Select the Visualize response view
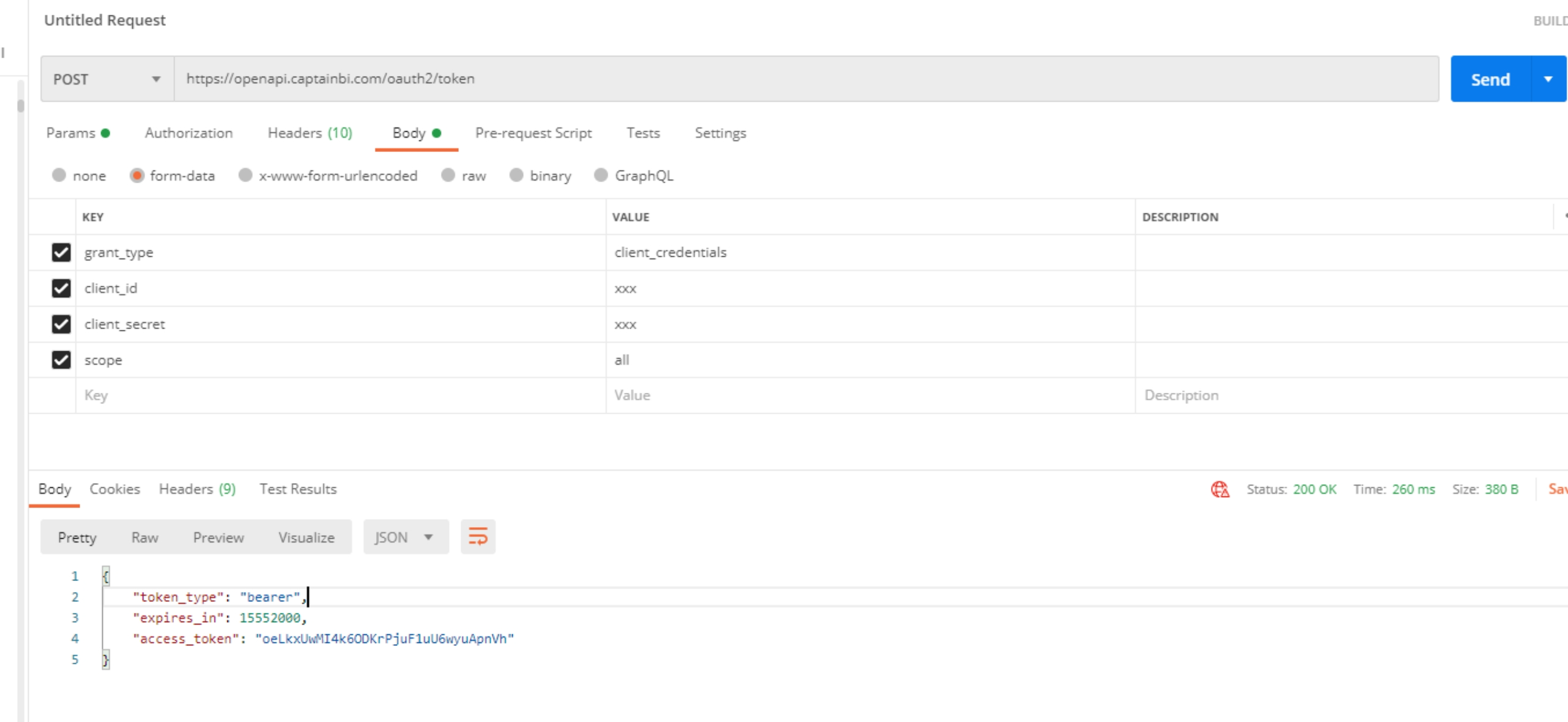This screenshot has width=1568, height=722. [x=306, y=538]
